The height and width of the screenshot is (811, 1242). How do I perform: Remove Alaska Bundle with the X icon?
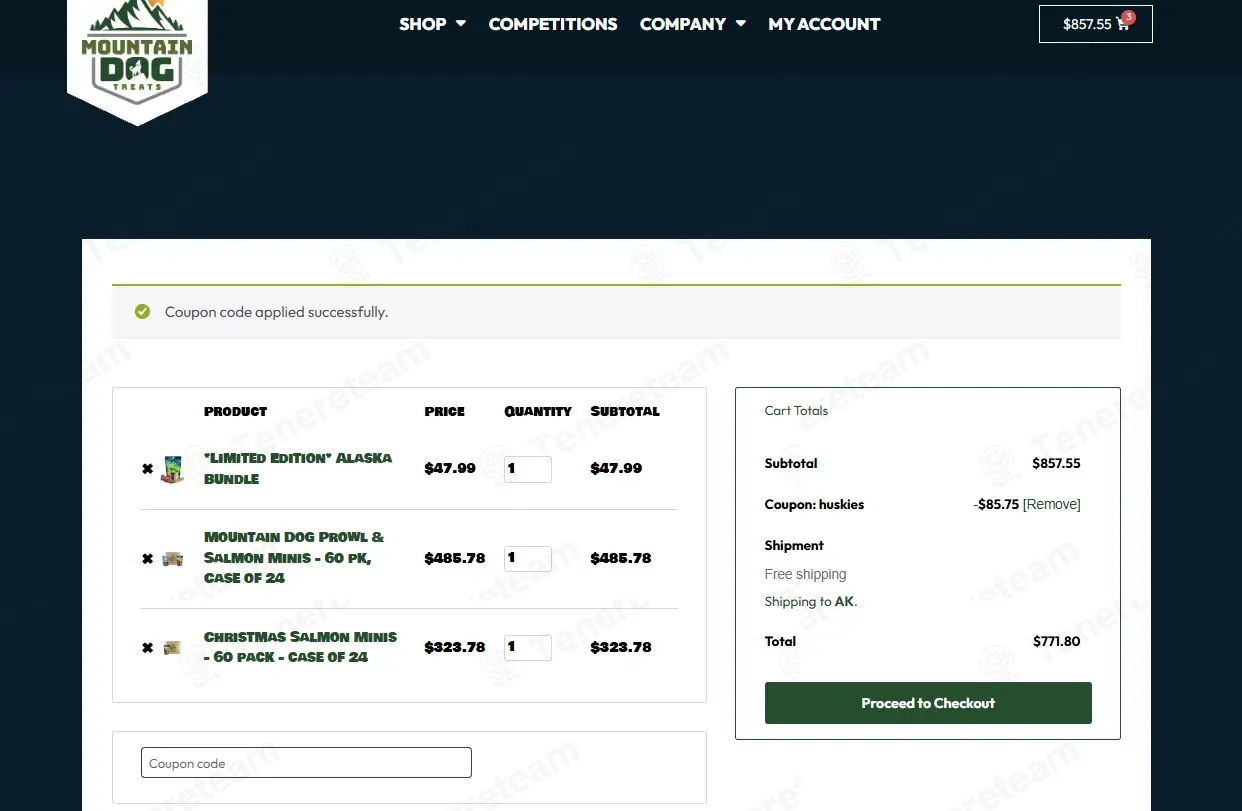pyautogui.click(x=147, y=469)
